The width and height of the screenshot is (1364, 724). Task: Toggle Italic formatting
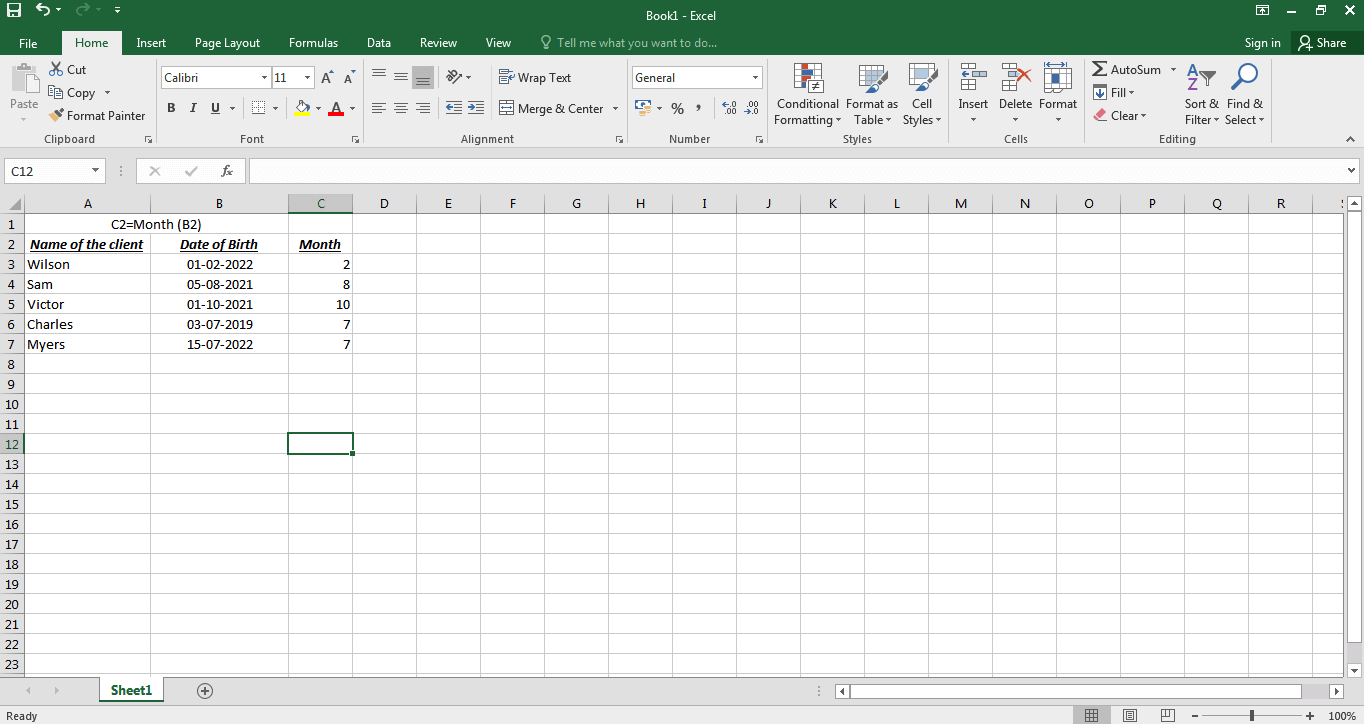tap(193, 108)
